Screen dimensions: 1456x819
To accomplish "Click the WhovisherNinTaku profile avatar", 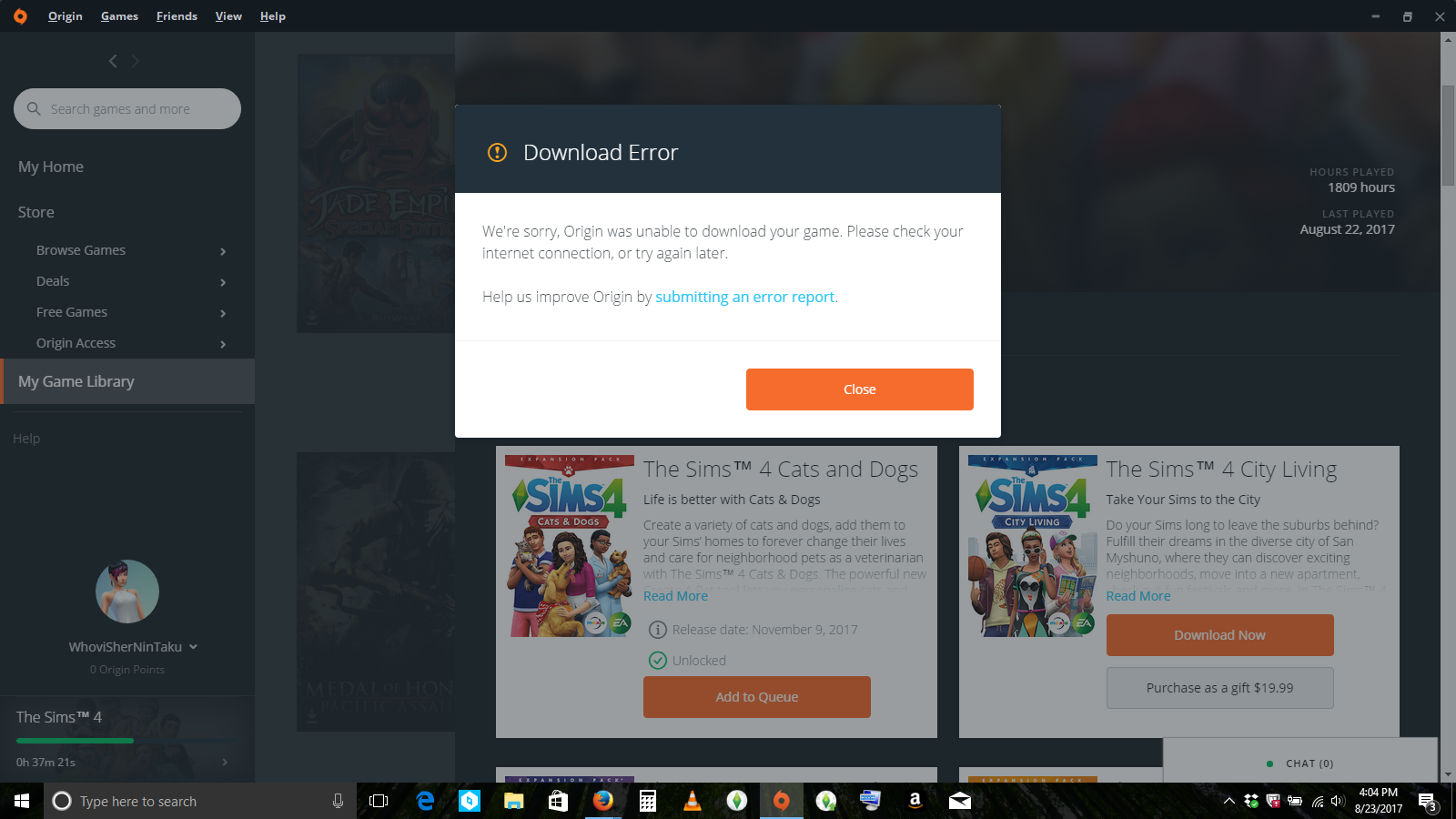I will click(x=127, y=591).
